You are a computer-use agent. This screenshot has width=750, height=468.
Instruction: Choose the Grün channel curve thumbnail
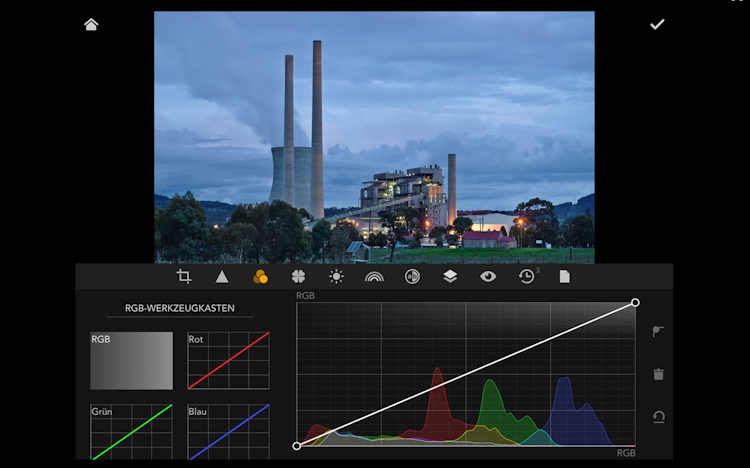[131, 432]
